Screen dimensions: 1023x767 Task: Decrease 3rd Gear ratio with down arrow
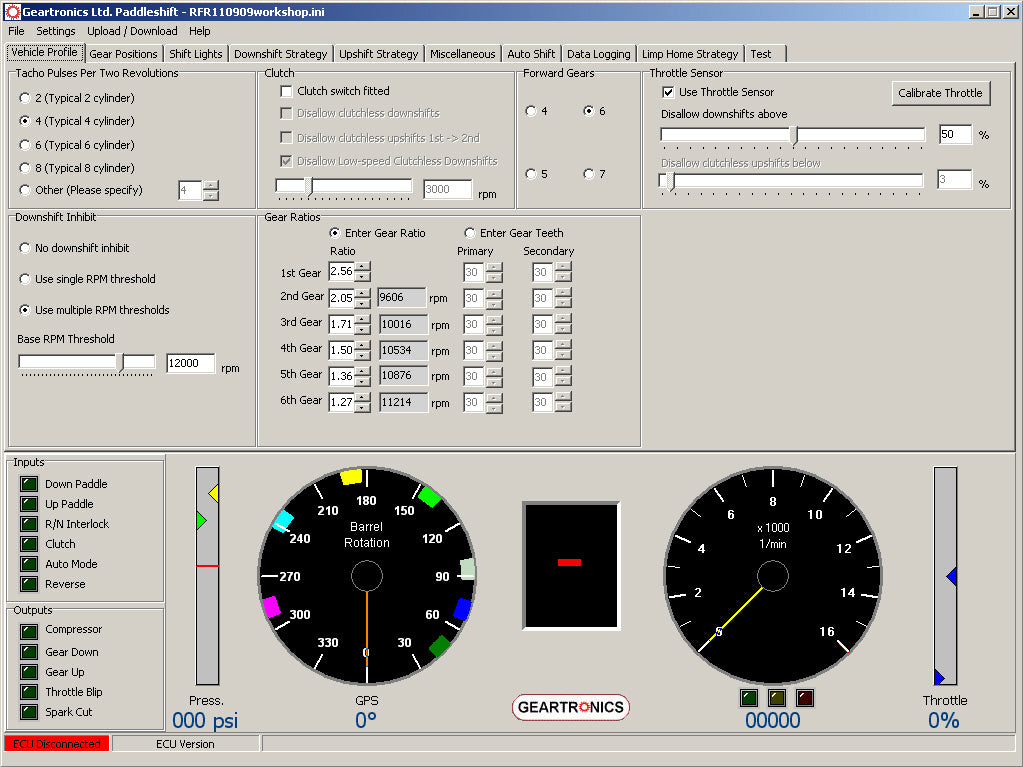click(x=362, y=329)
